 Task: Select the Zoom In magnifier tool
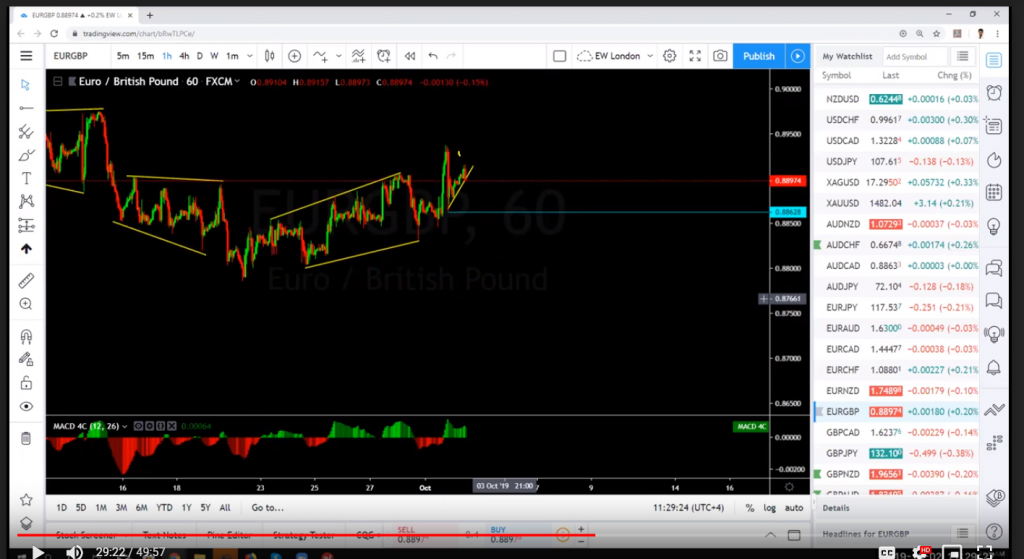click(26, 304)
